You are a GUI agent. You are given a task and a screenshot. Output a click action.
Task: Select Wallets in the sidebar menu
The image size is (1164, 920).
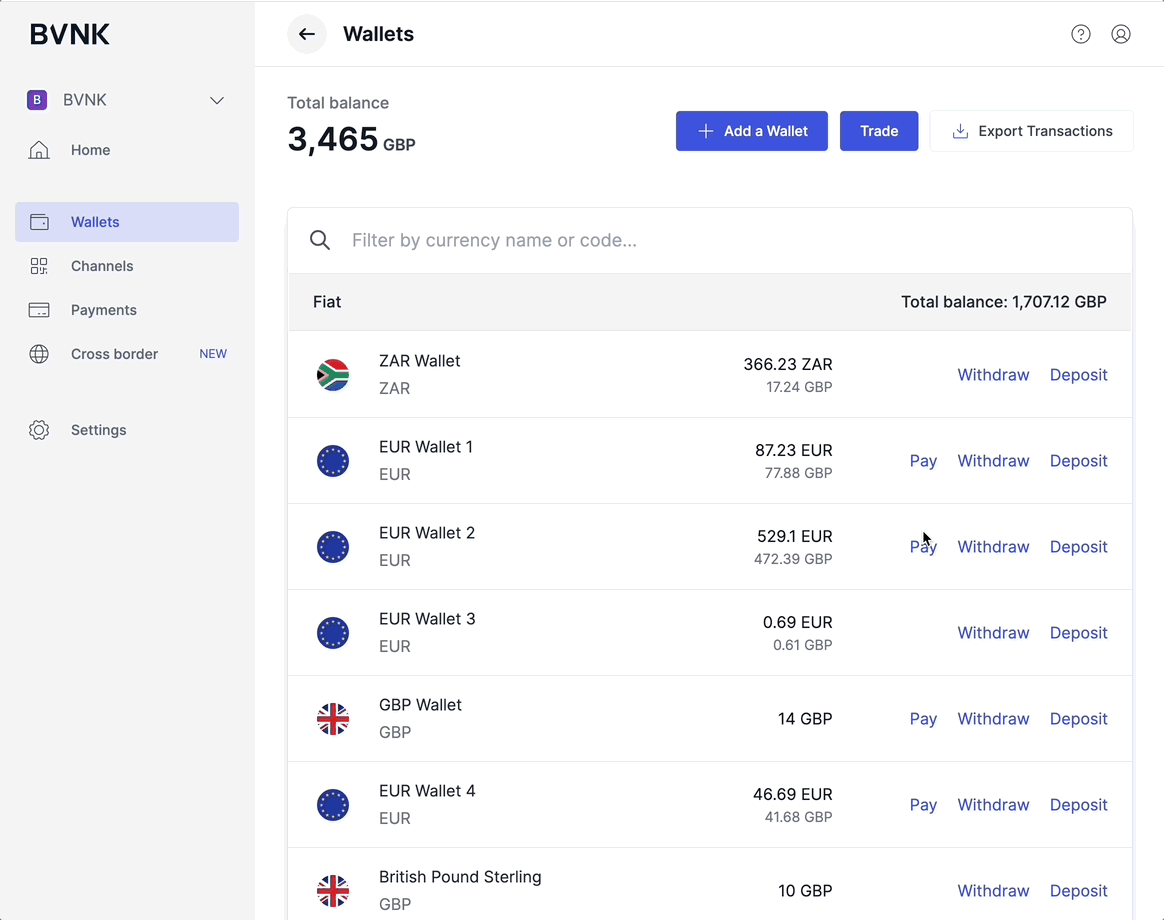pyautogui.click(x=95, y=221)
